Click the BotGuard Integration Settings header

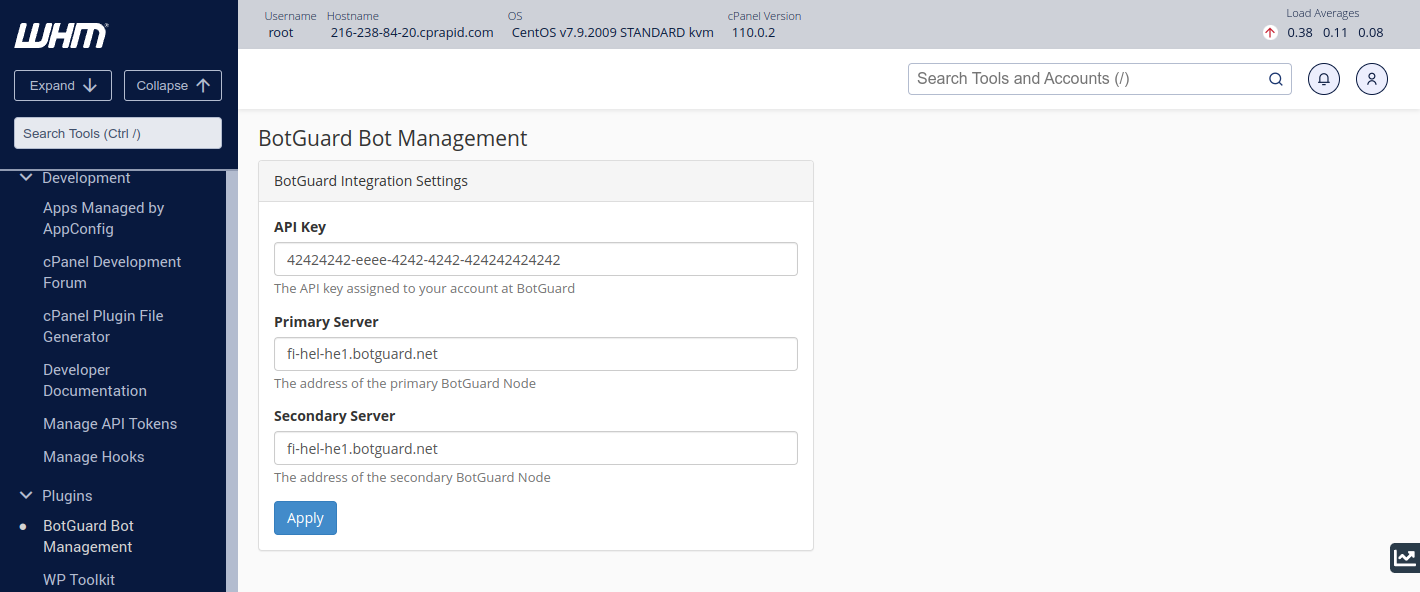tap(536, 181)
